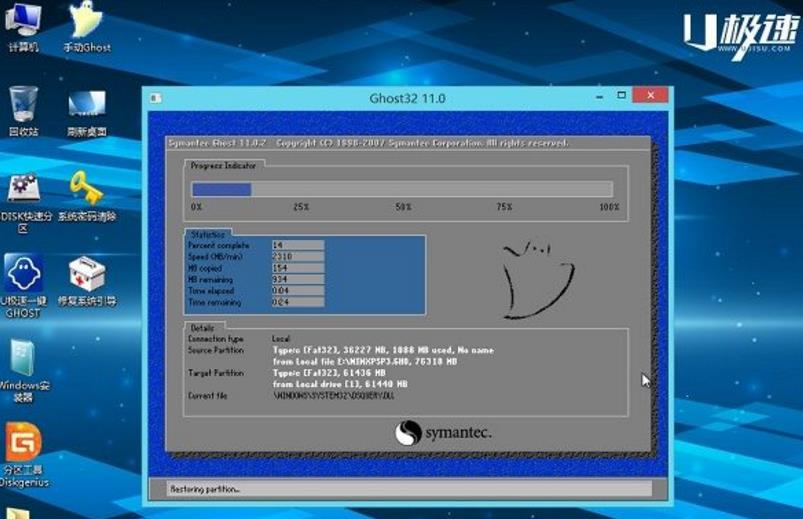Viewport: 803px width, 519px height.
Task: Click the source file WINXPSP3.GHO line
Action: pyautogui.click(x=365, y=362)
